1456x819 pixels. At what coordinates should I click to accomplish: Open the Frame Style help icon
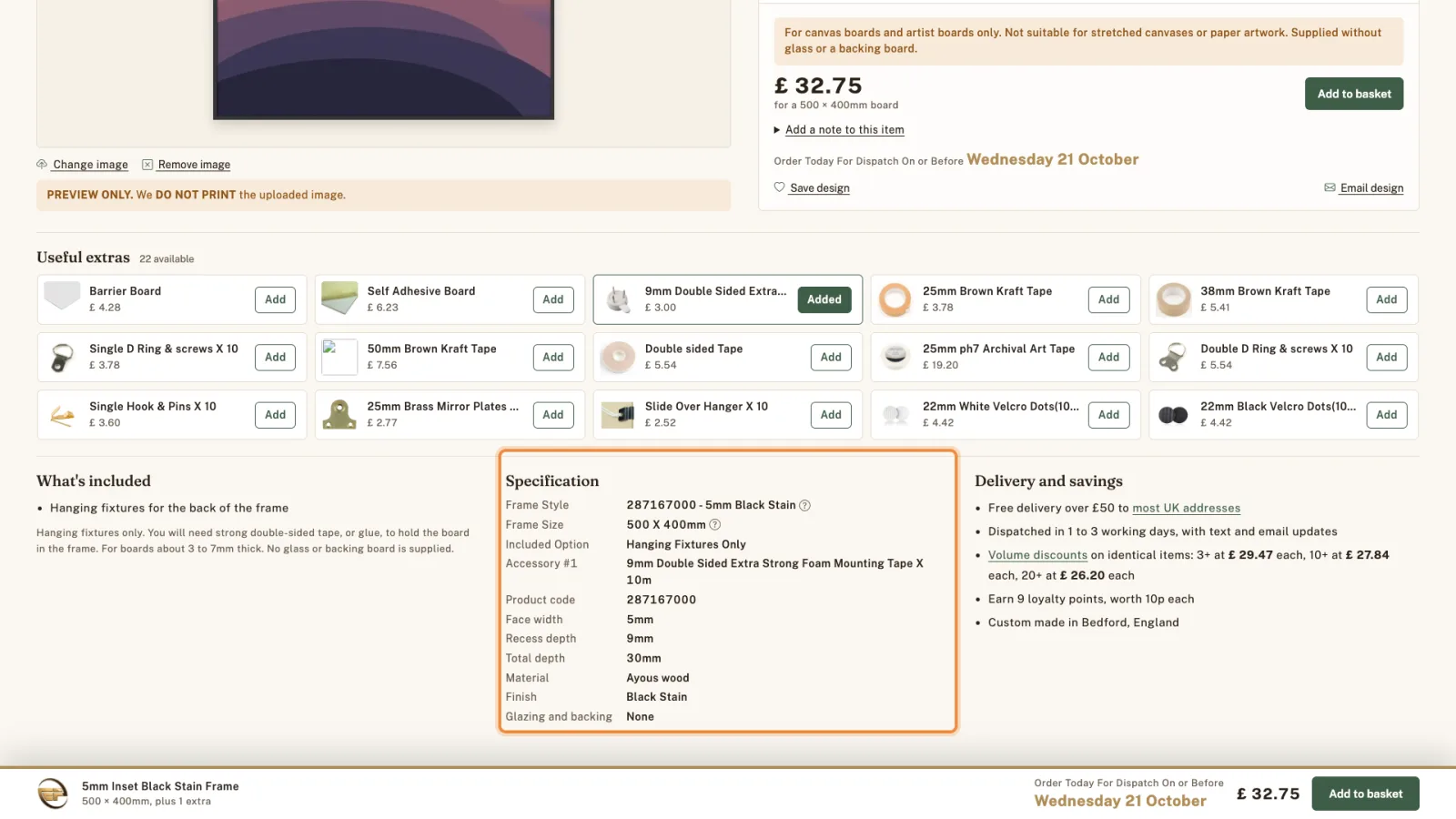804,505
